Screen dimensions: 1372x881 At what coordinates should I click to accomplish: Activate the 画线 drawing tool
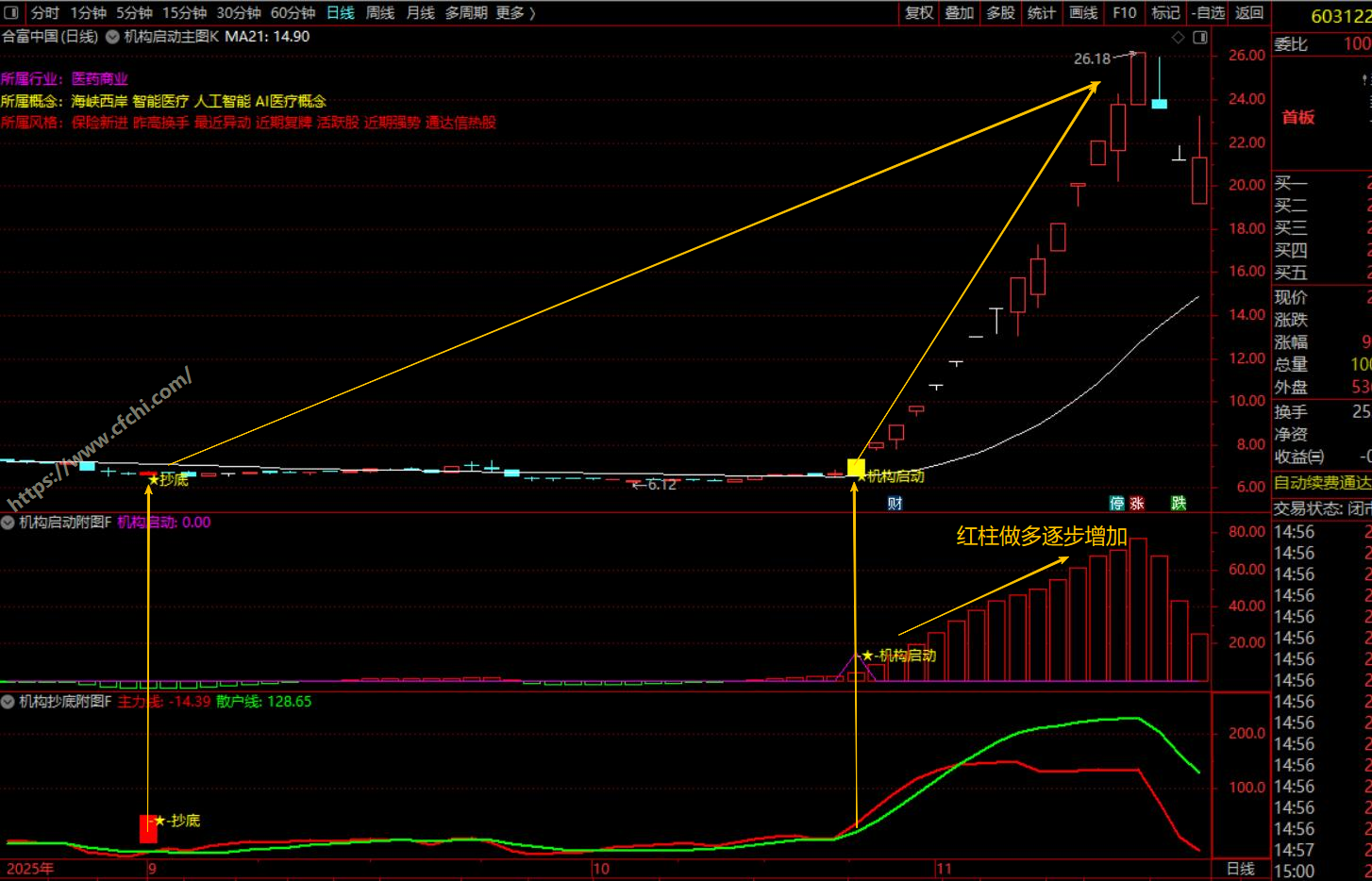tap(1083, 12)
